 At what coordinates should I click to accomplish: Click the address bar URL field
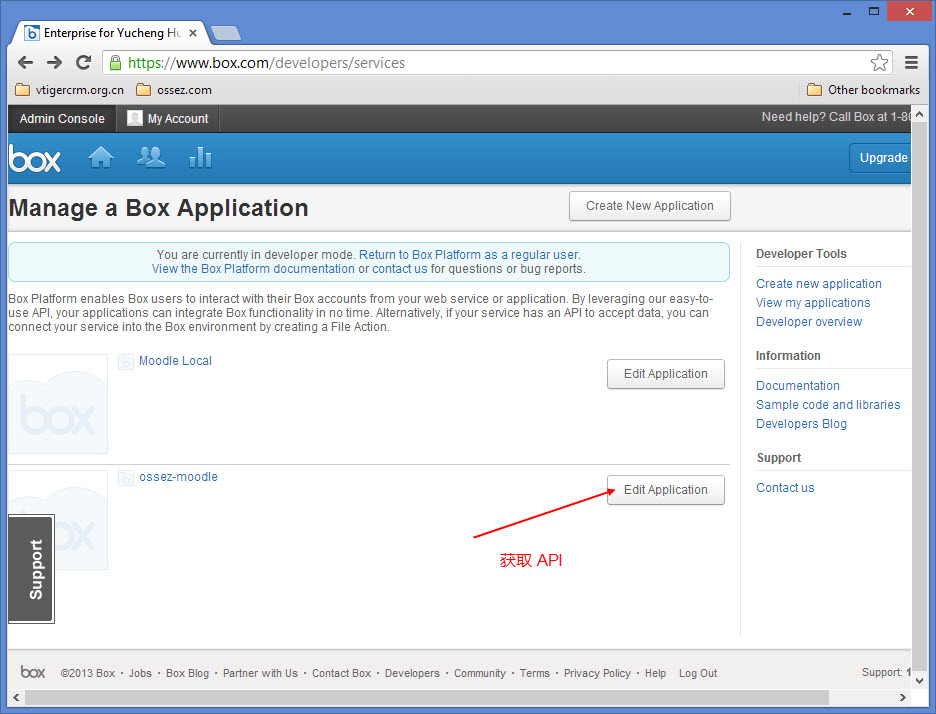(495, 63)
